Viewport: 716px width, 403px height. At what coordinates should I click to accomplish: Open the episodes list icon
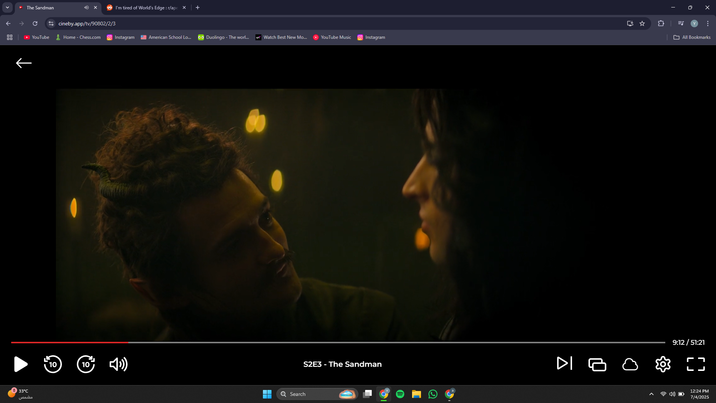click(x=597, y=364)
